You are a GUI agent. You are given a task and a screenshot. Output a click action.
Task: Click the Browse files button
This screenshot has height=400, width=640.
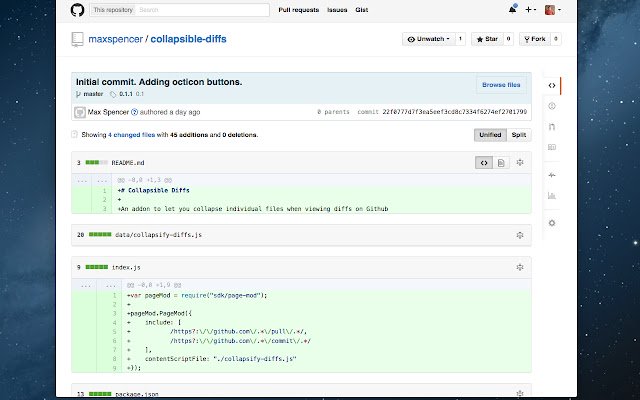tap(501, 85)
